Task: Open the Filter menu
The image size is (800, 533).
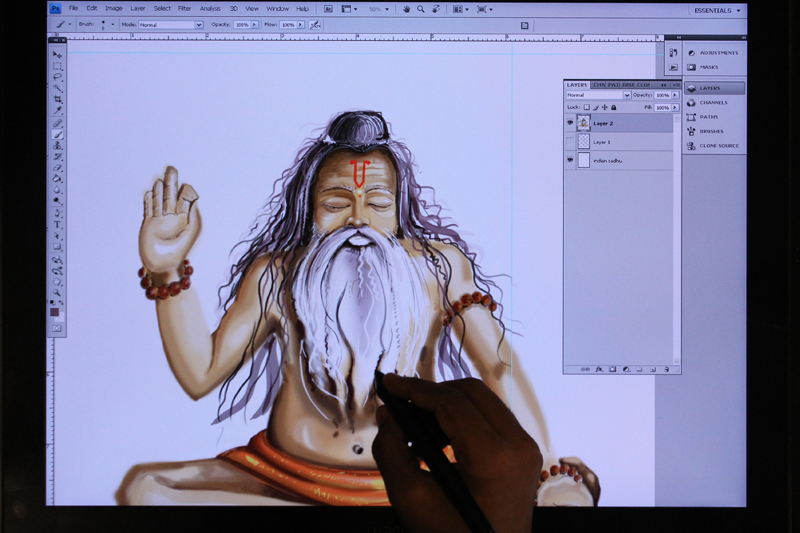Action: coord(184,8)
